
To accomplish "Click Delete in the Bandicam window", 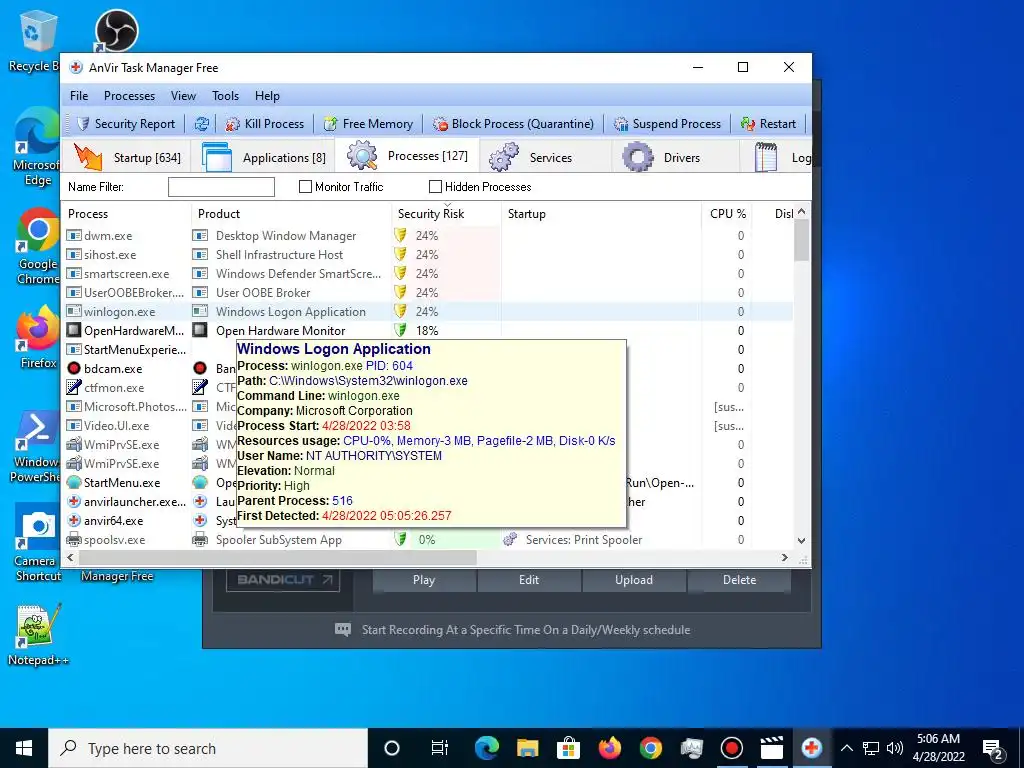I will pyautogui.click(x=739, y=580).
